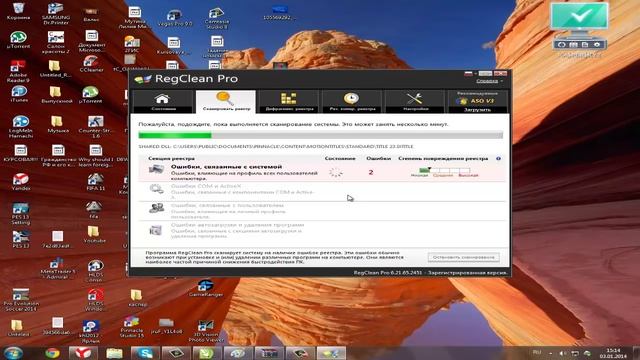Click the RU language indicator in system tray

[537, 352]
